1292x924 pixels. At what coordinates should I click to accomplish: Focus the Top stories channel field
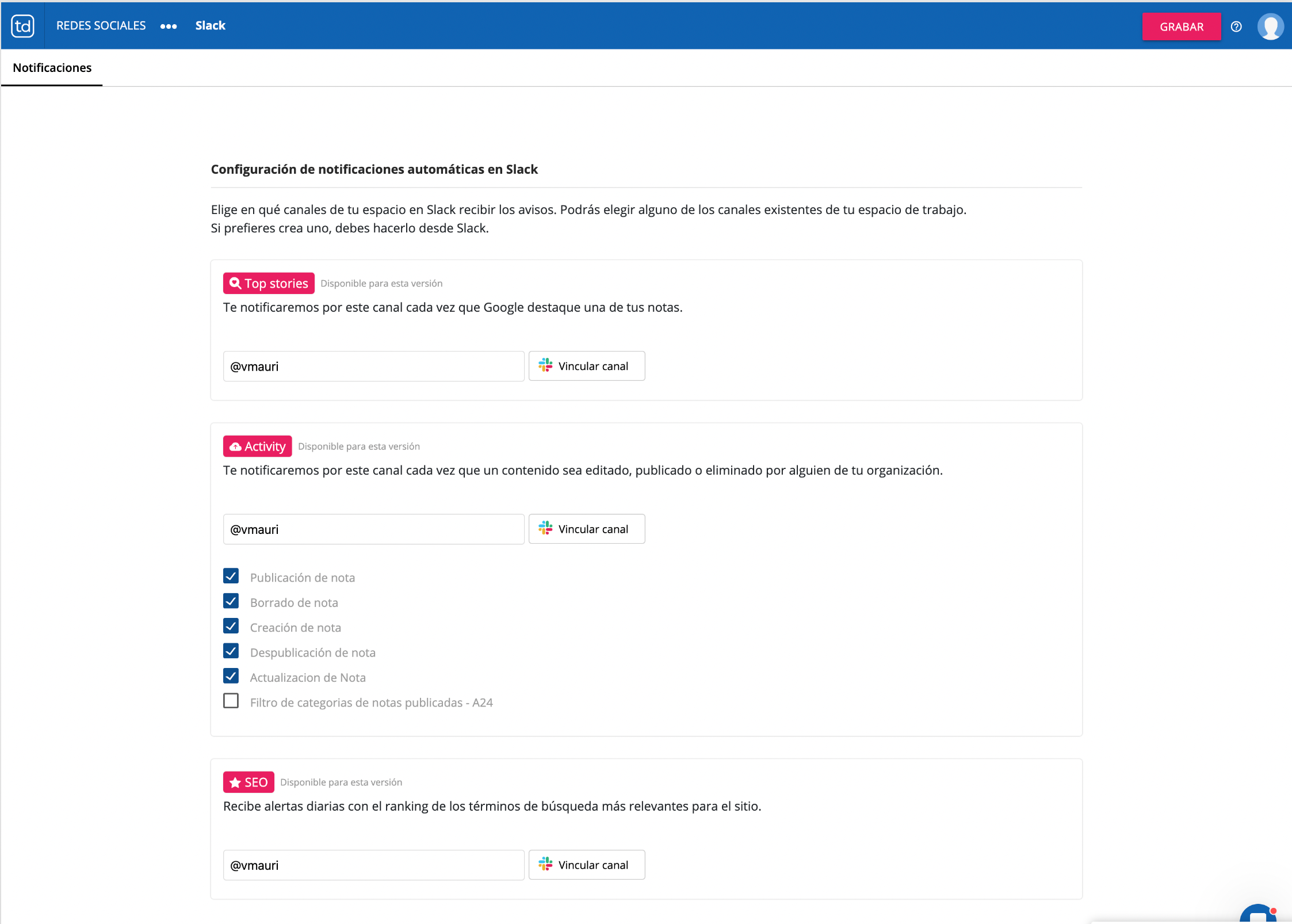[x=373, y=366]
